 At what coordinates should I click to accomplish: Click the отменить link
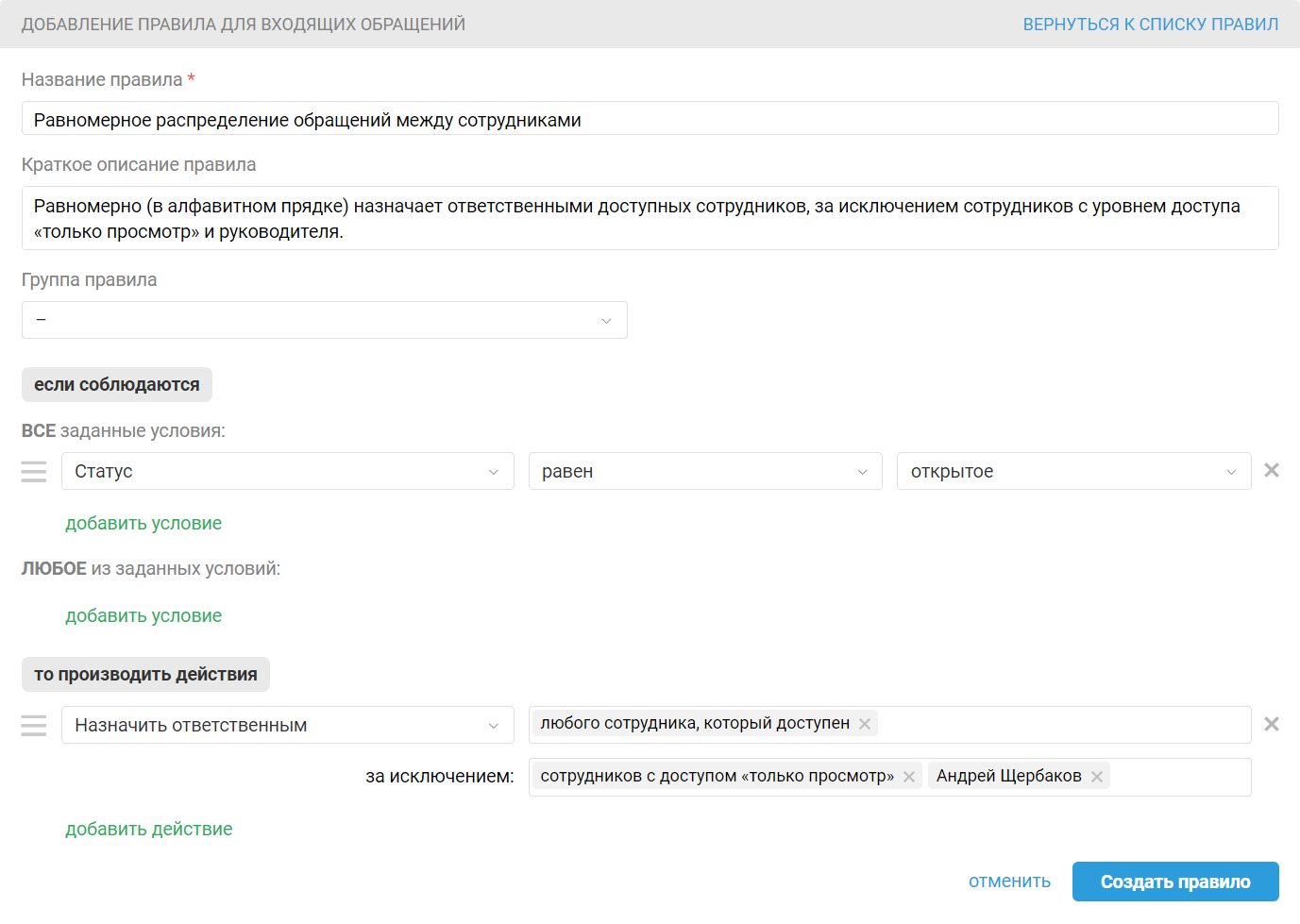coord(1009,882)
